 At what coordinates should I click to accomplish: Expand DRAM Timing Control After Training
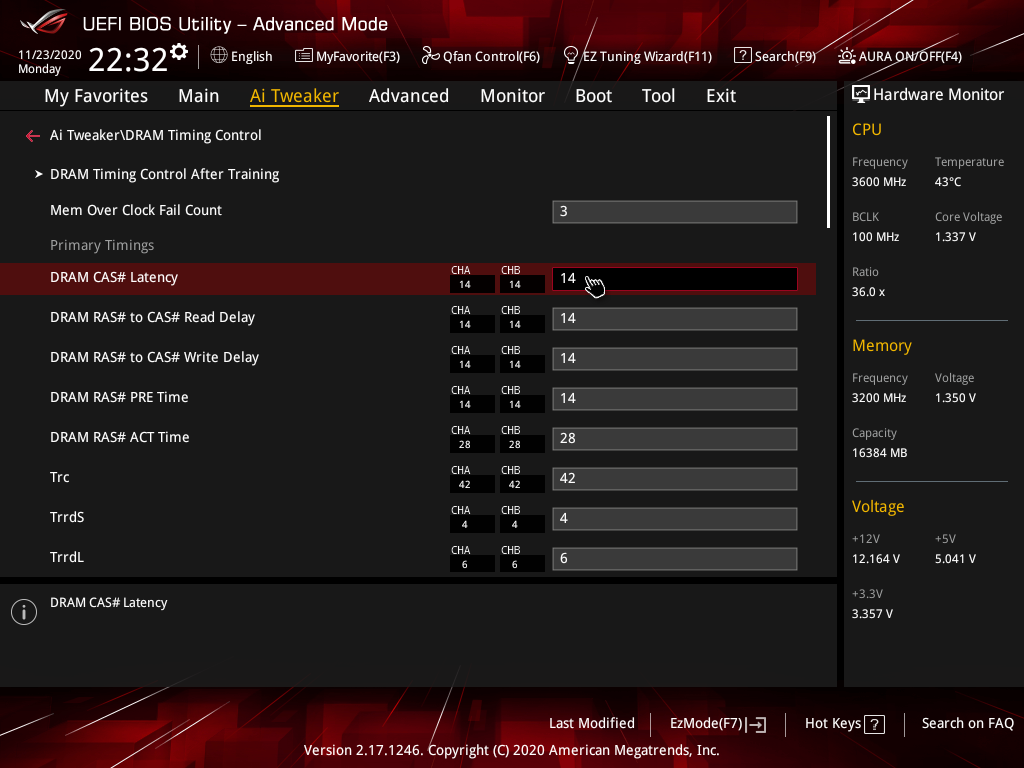(164, 174)
